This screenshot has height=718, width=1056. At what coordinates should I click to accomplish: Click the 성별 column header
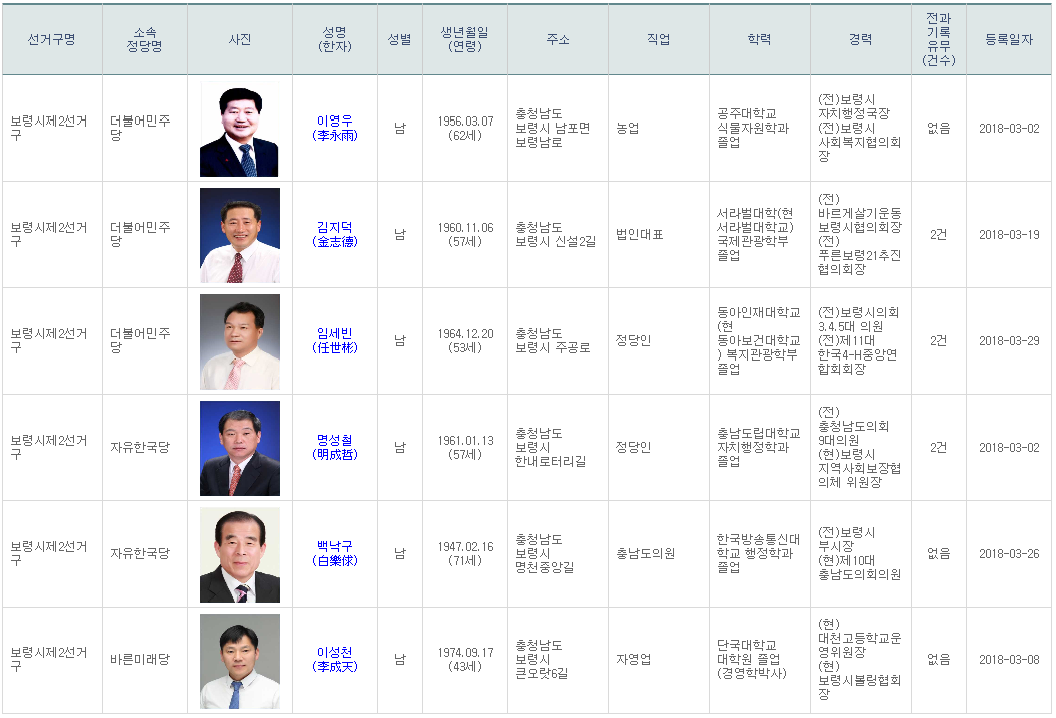[x=399, y=39]
